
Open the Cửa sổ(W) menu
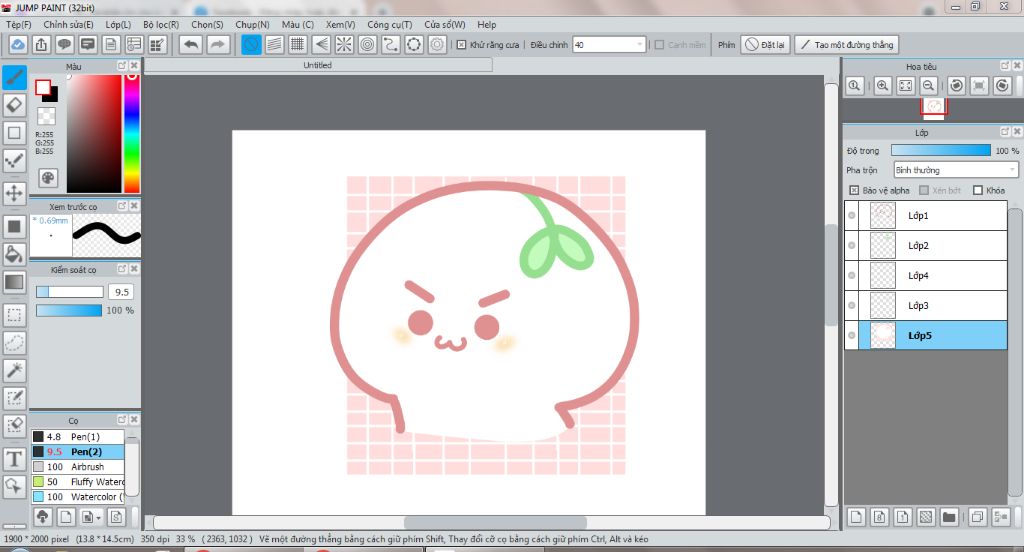click(445, 25)
